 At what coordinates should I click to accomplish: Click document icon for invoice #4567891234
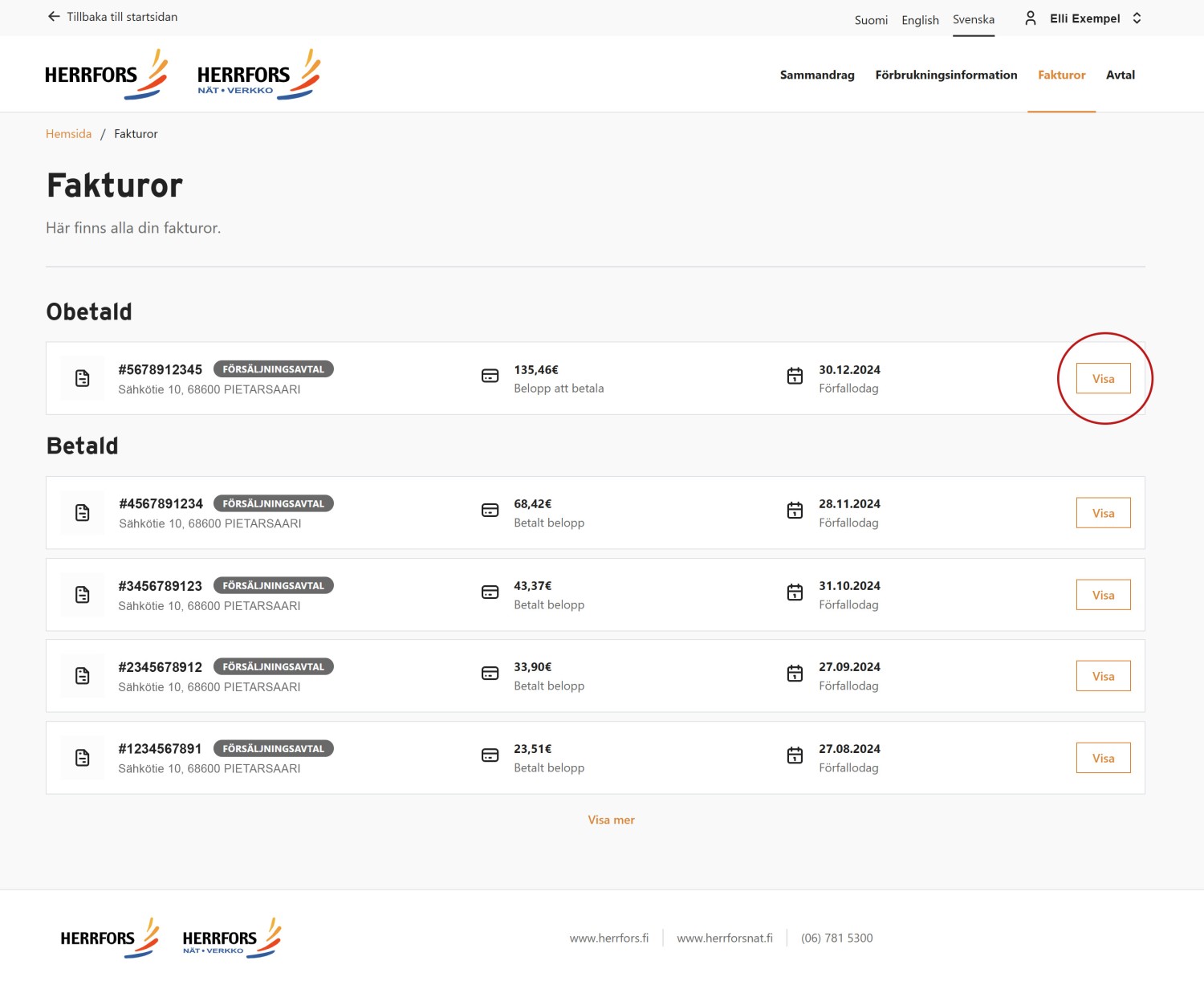coord(83,513)
